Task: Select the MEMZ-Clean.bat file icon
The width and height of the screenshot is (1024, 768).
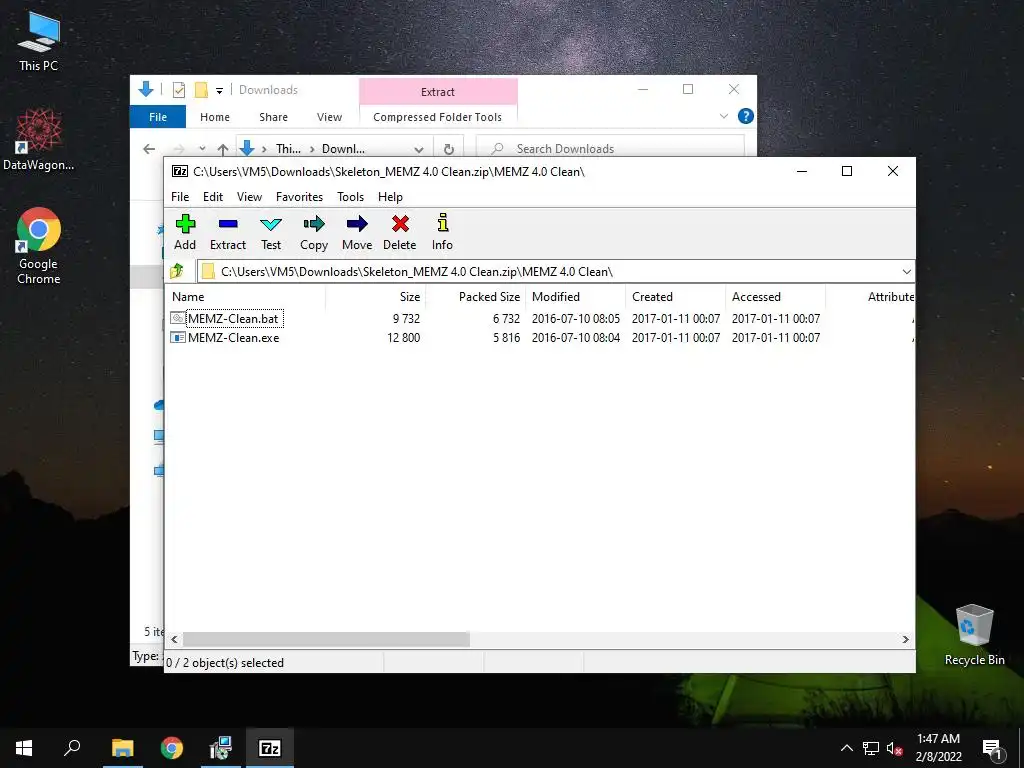Action: [178, 319]
